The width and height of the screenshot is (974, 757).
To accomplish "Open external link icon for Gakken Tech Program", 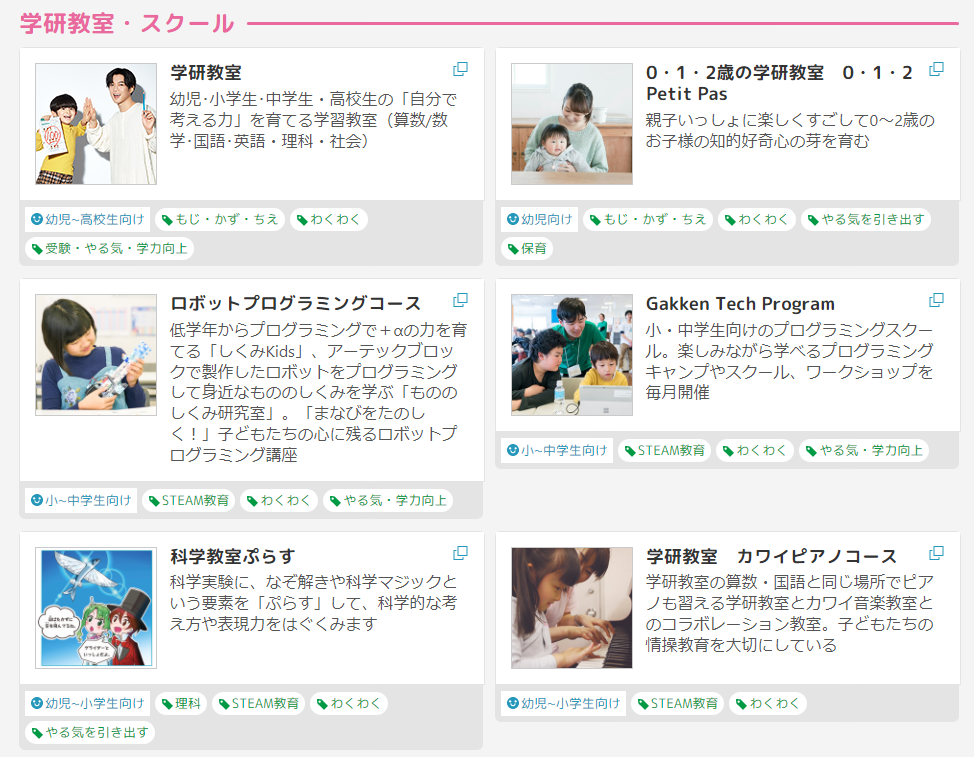I will [936, 300].
